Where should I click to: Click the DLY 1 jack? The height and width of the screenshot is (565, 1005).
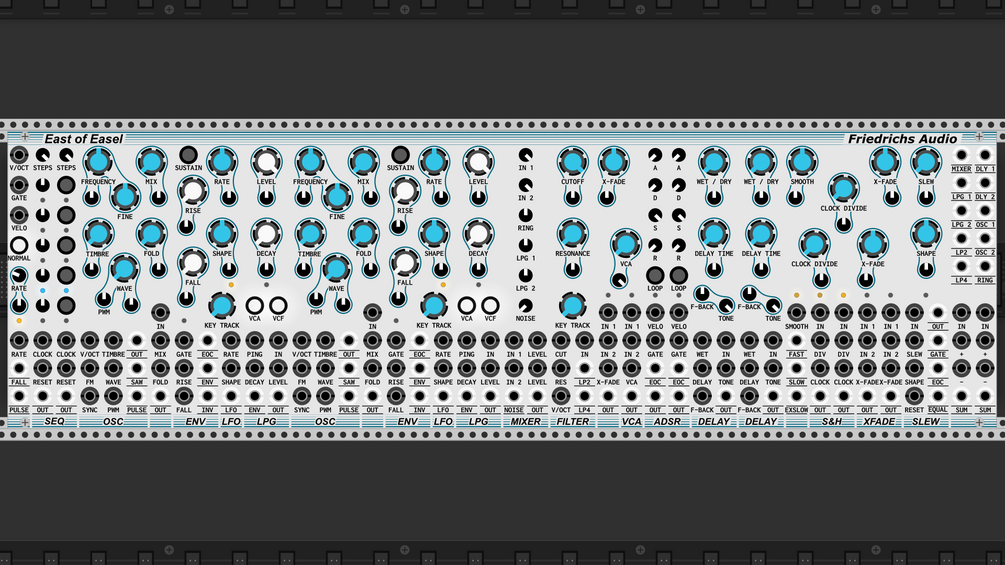985,155
